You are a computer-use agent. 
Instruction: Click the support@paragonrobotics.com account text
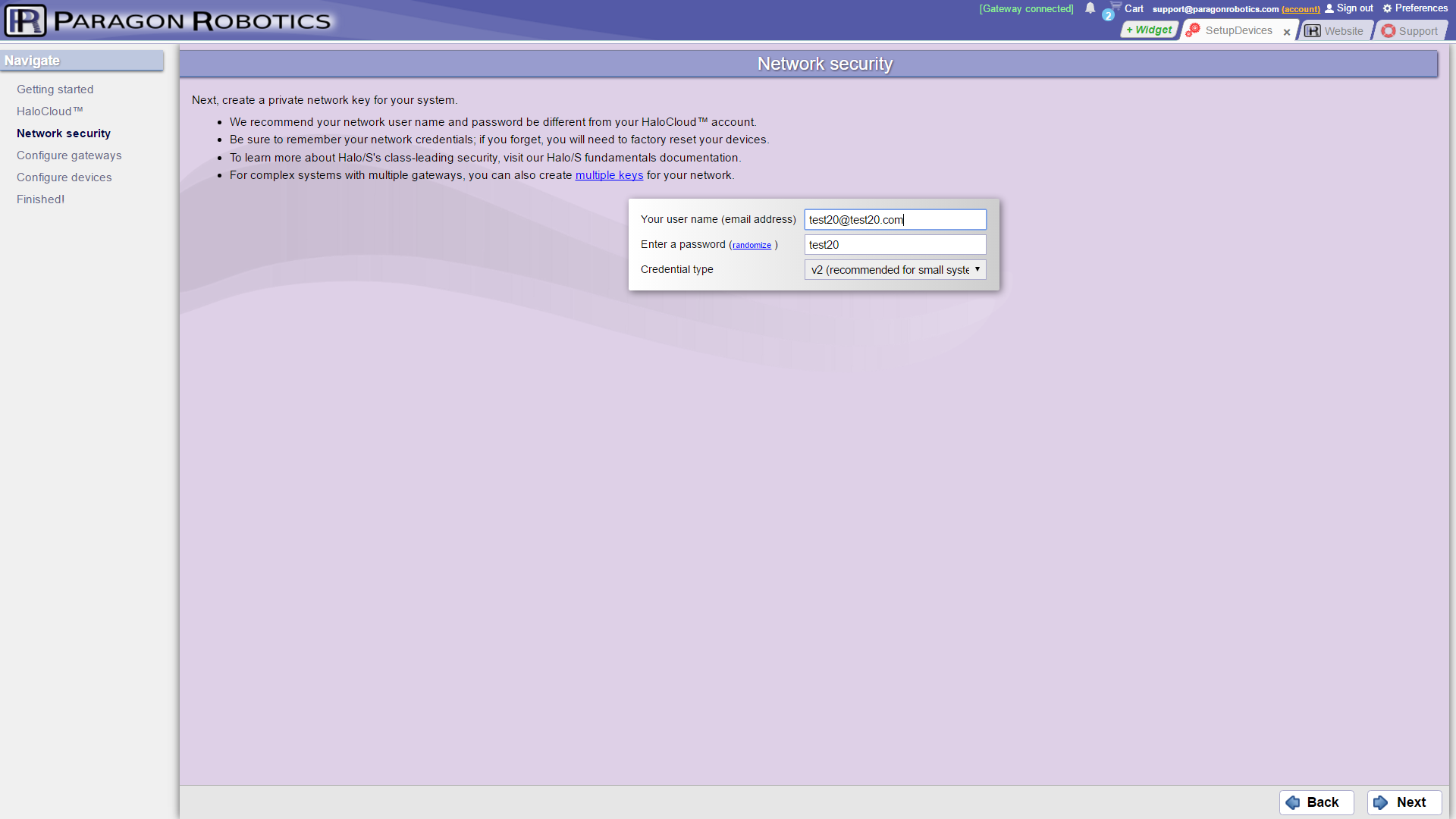[x=1216, y=9]
